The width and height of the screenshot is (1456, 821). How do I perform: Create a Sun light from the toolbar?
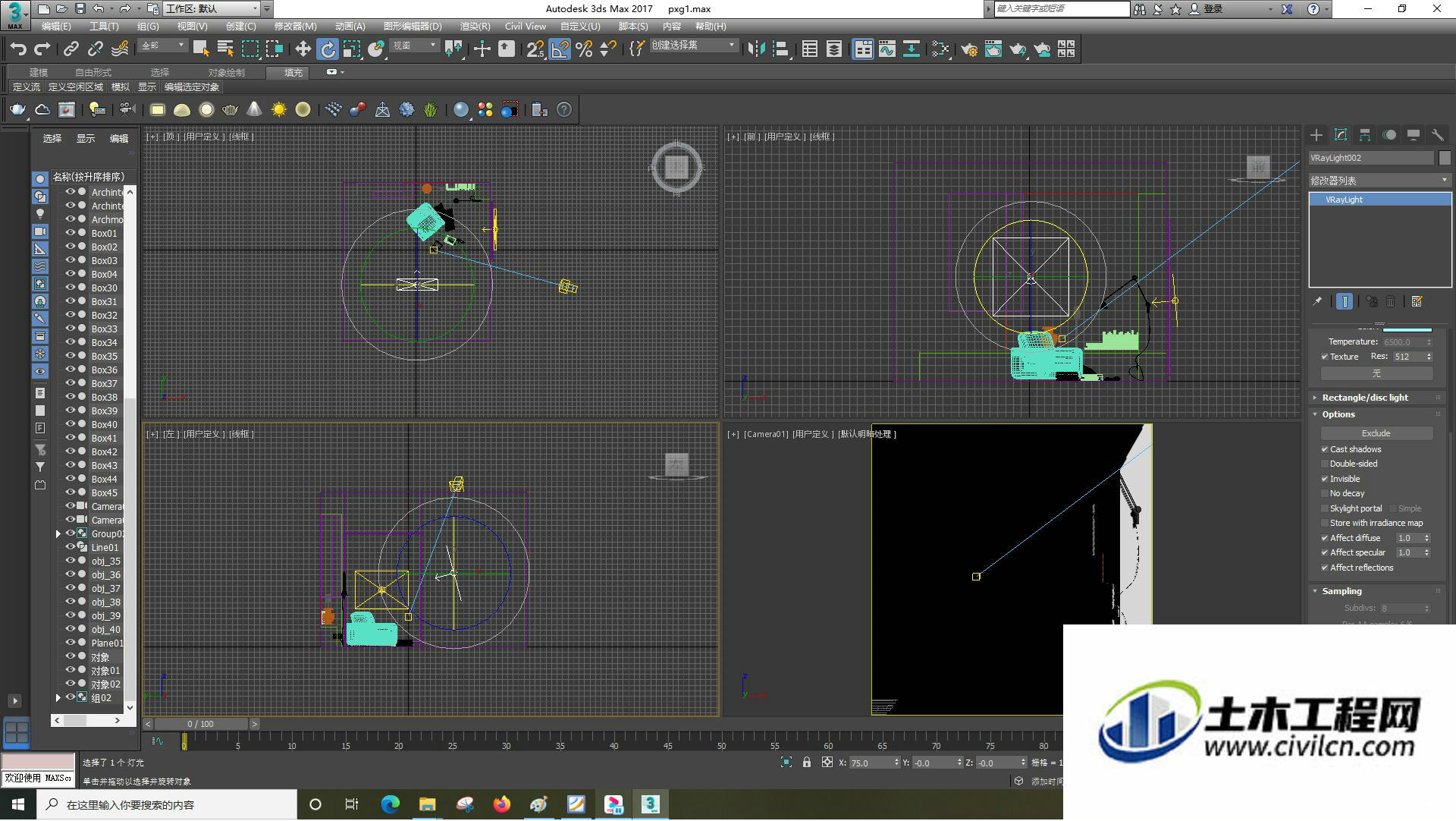click(279, 110)
